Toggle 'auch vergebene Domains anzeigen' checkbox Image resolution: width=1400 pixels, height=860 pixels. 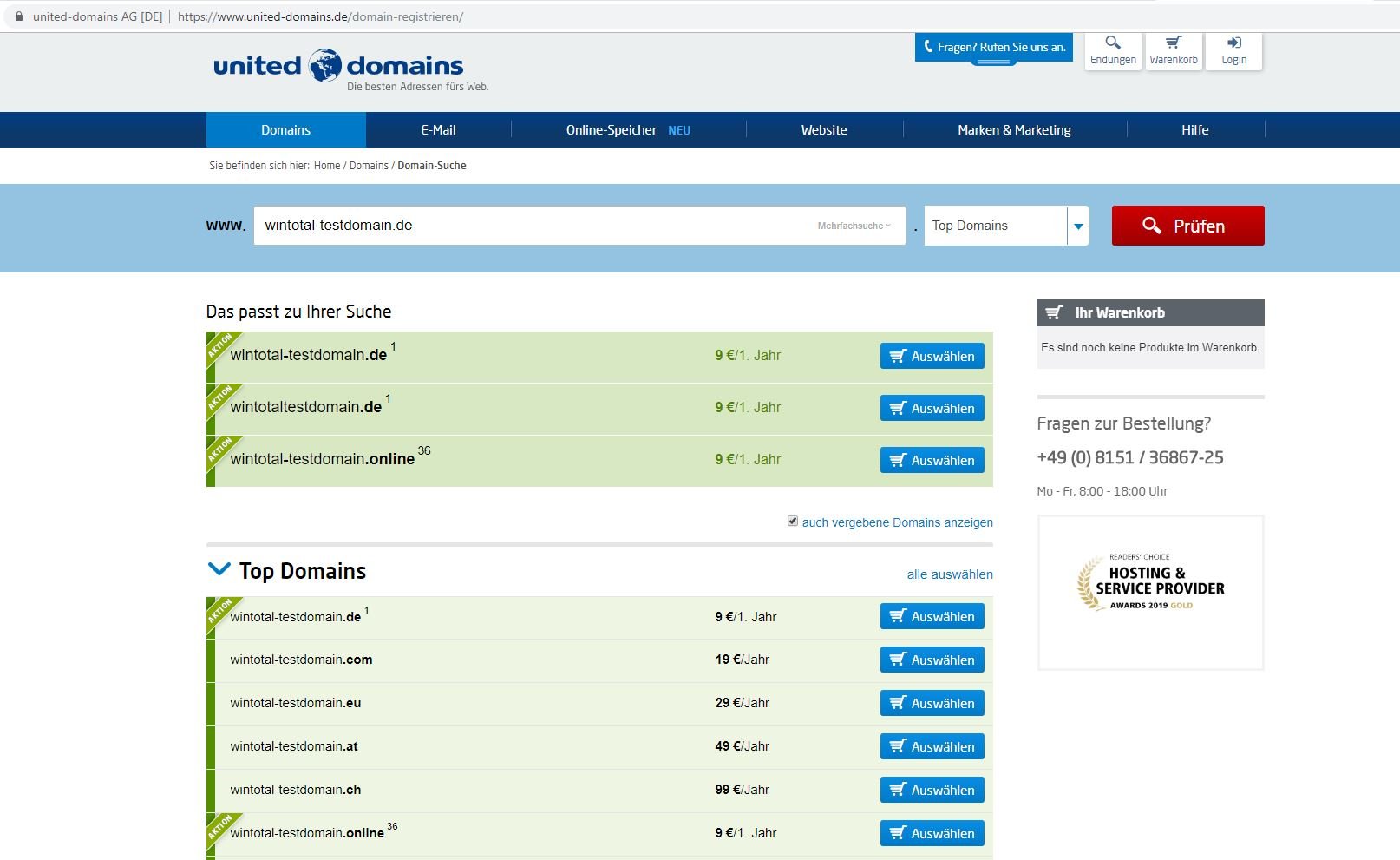click(793, 521)
